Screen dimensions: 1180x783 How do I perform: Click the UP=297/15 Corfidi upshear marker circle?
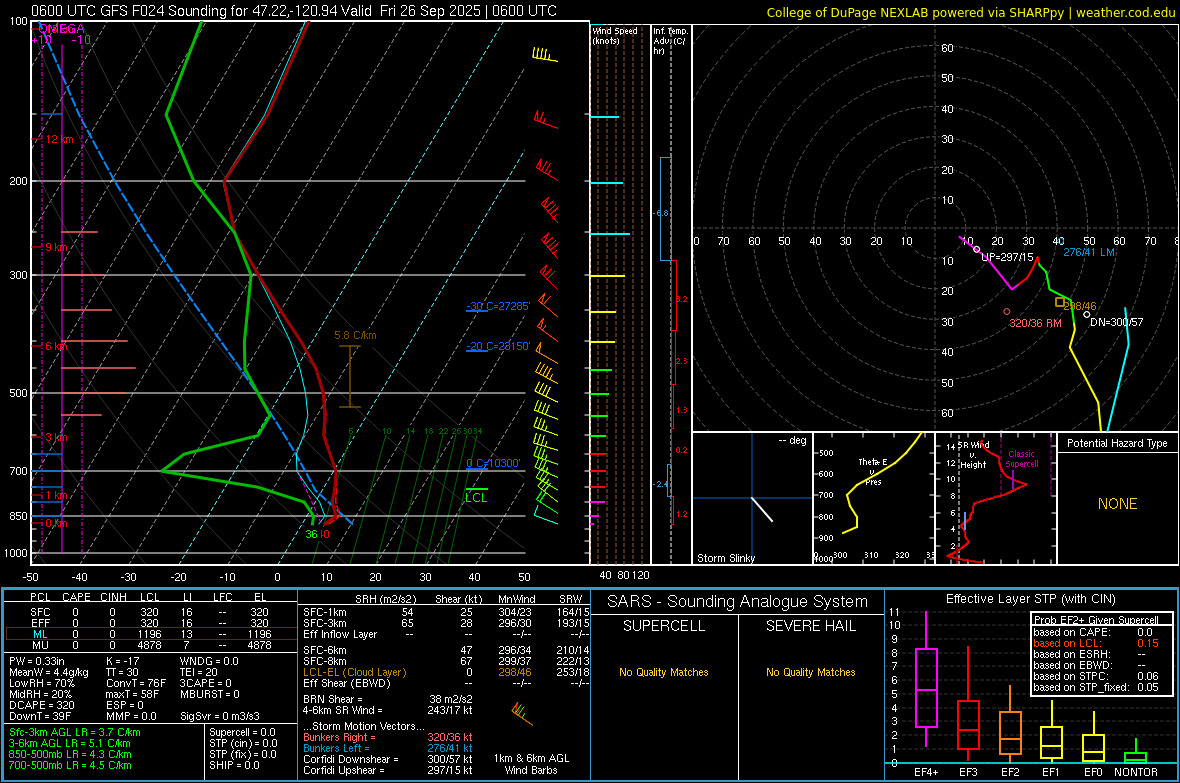[x=977, y=249]
